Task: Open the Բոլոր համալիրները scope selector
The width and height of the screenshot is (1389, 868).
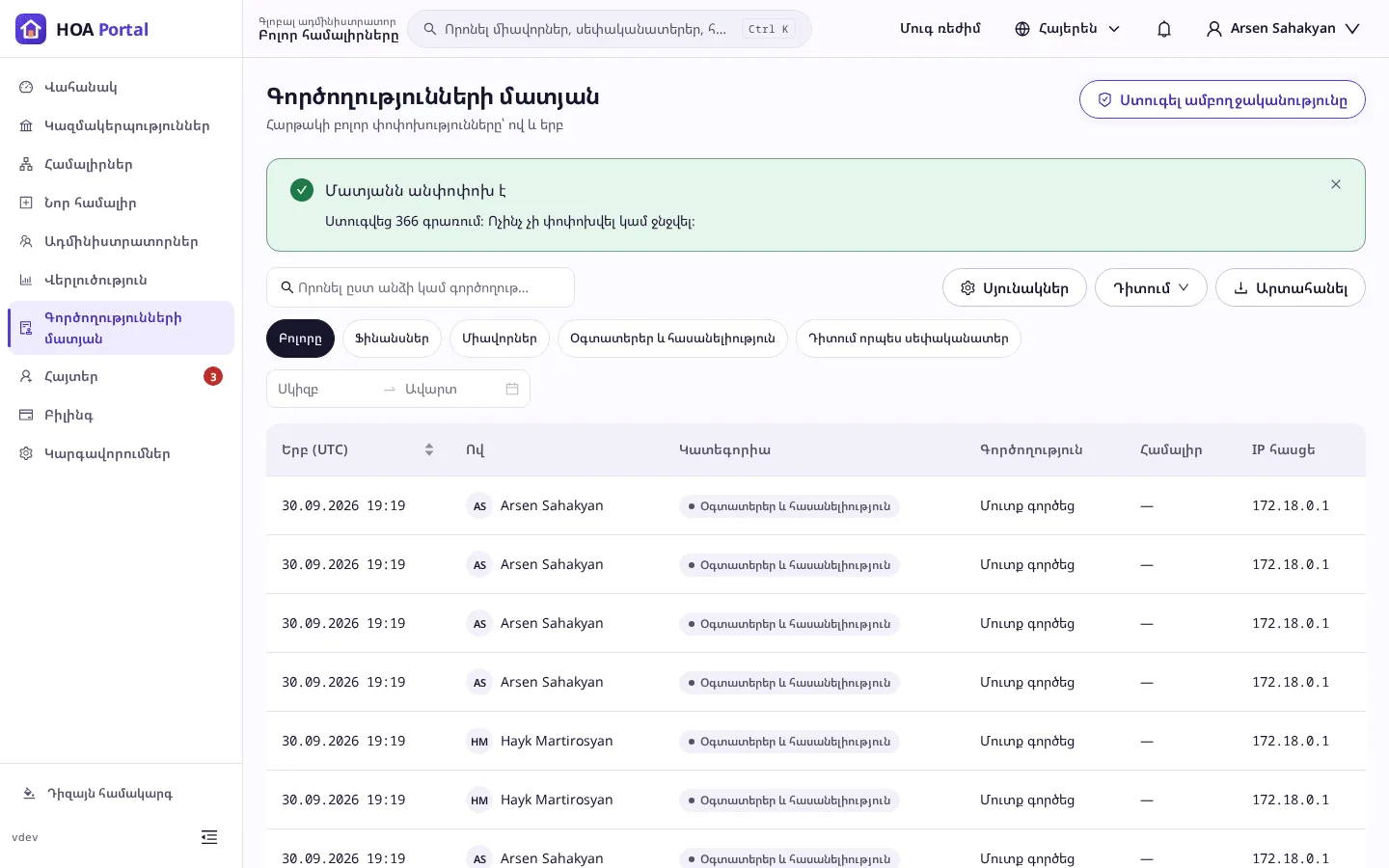Action: click(328, 29)
